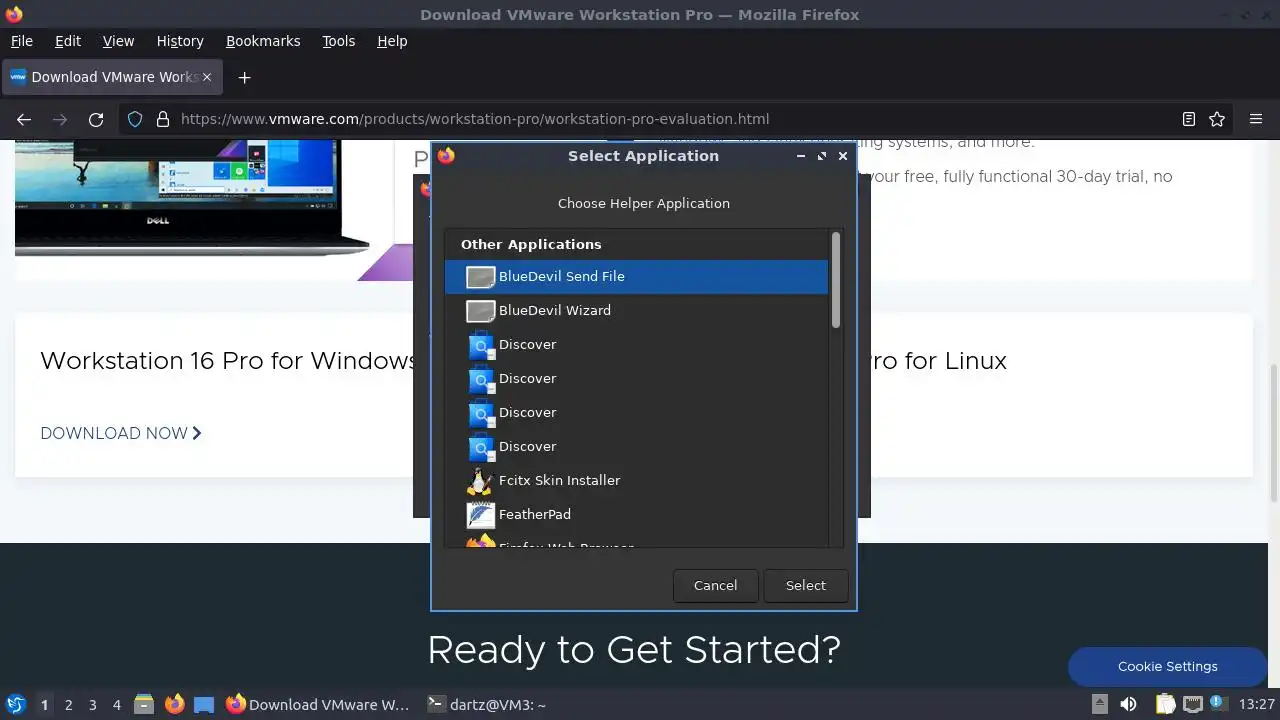Click the BlueDevil Send File row icon
The height and width of the screenshot is (720, 1280).
(x=481, y=277)
